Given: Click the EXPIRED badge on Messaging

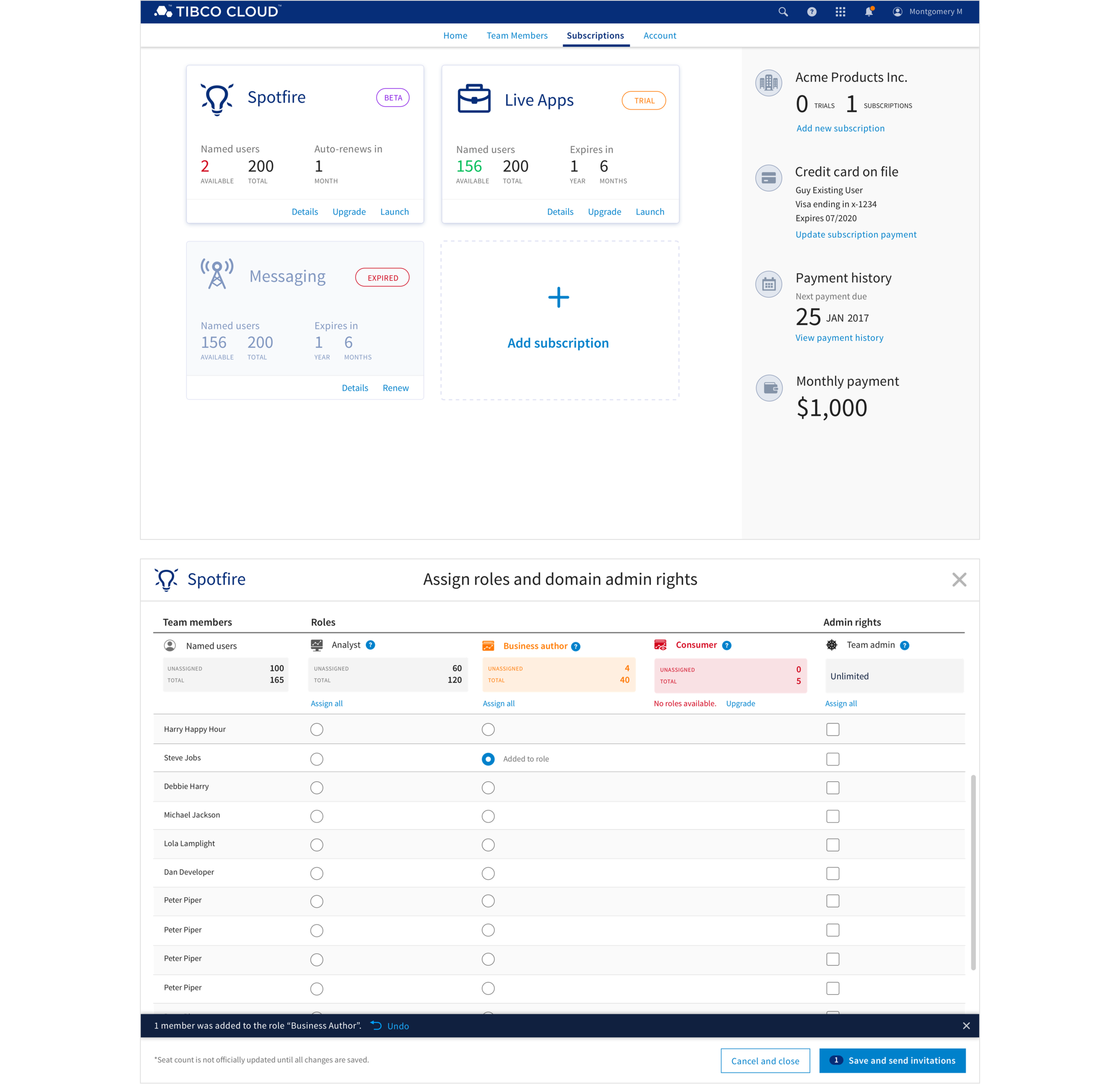Looking at the screenshot, I should click(x=382, y=277).
